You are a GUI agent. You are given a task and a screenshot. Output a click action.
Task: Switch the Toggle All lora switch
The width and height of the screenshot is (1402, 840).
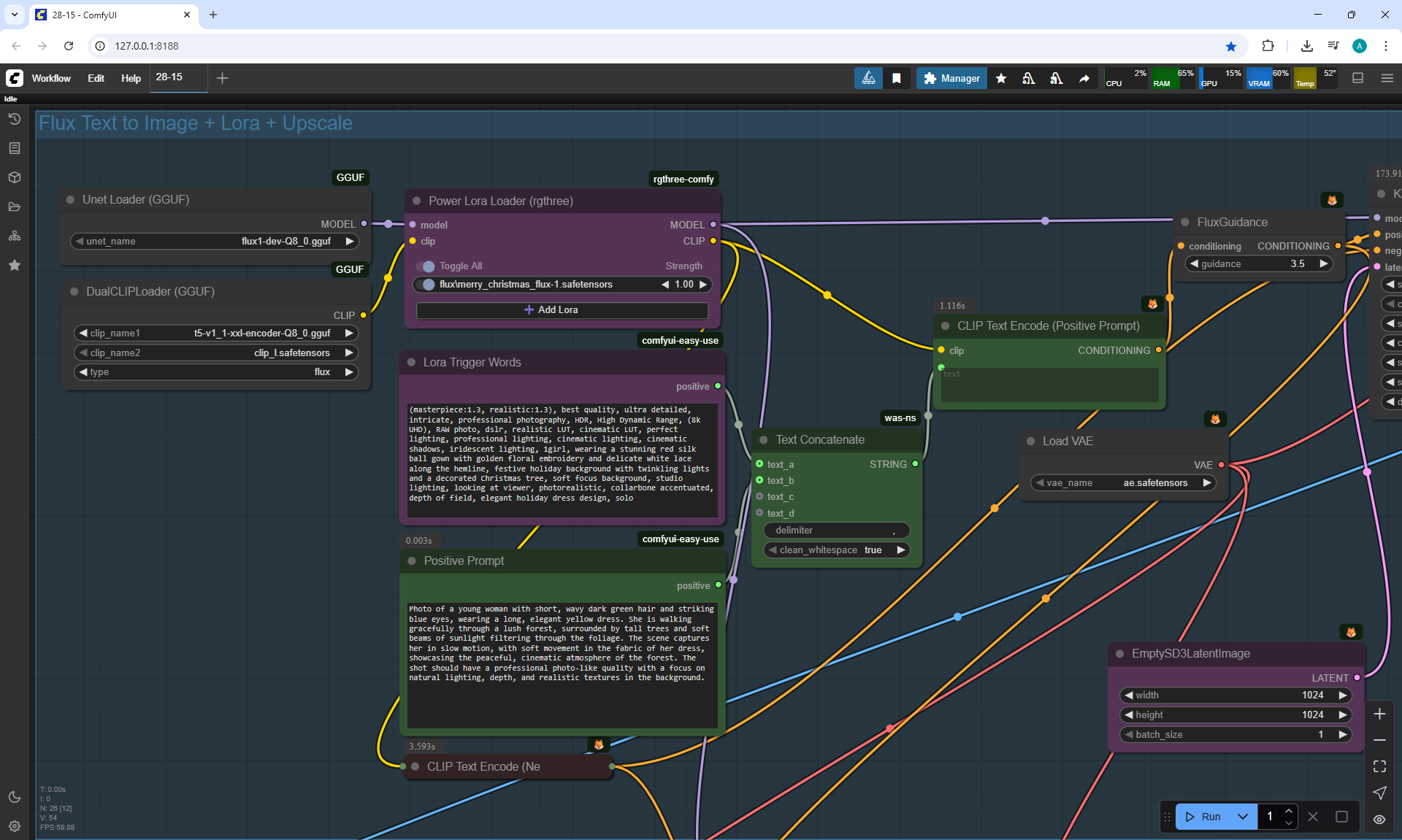[x=426, y=266]
